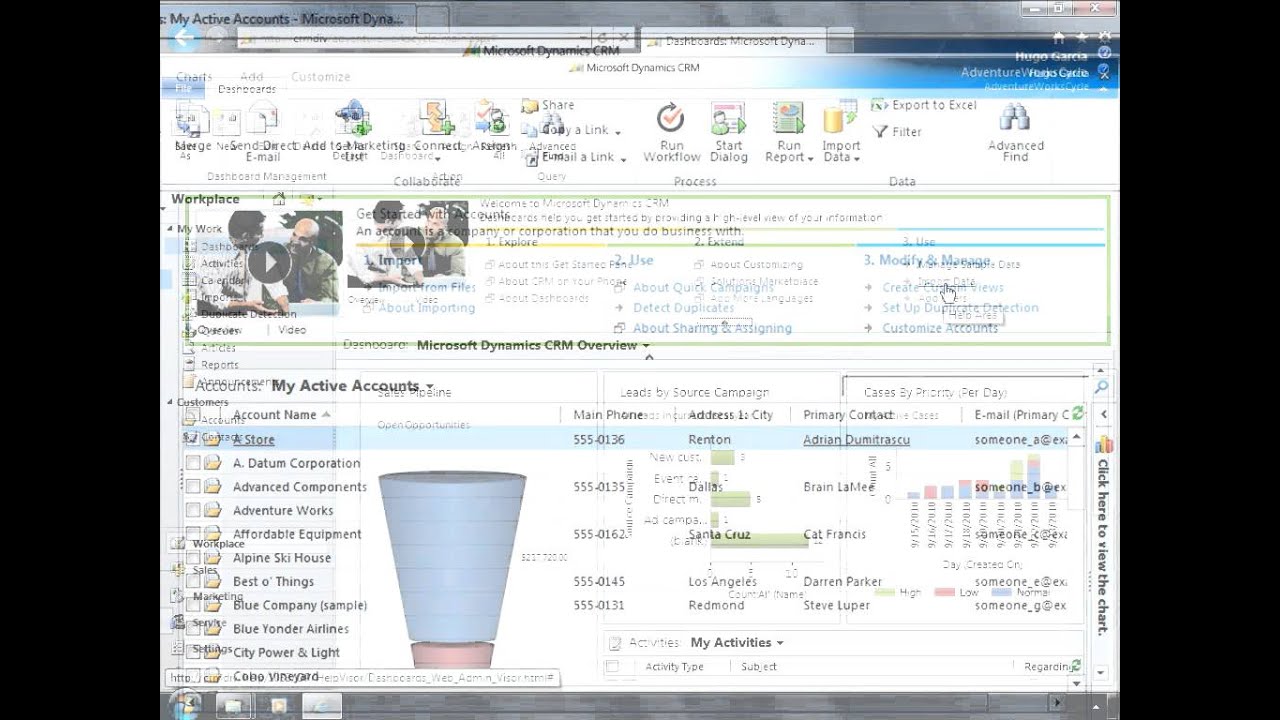The height and width of the screenshot is (720, 1280).
Task: Click the Import Data ribbon icon
Action: pyautogui.click(x=841, y=118)
